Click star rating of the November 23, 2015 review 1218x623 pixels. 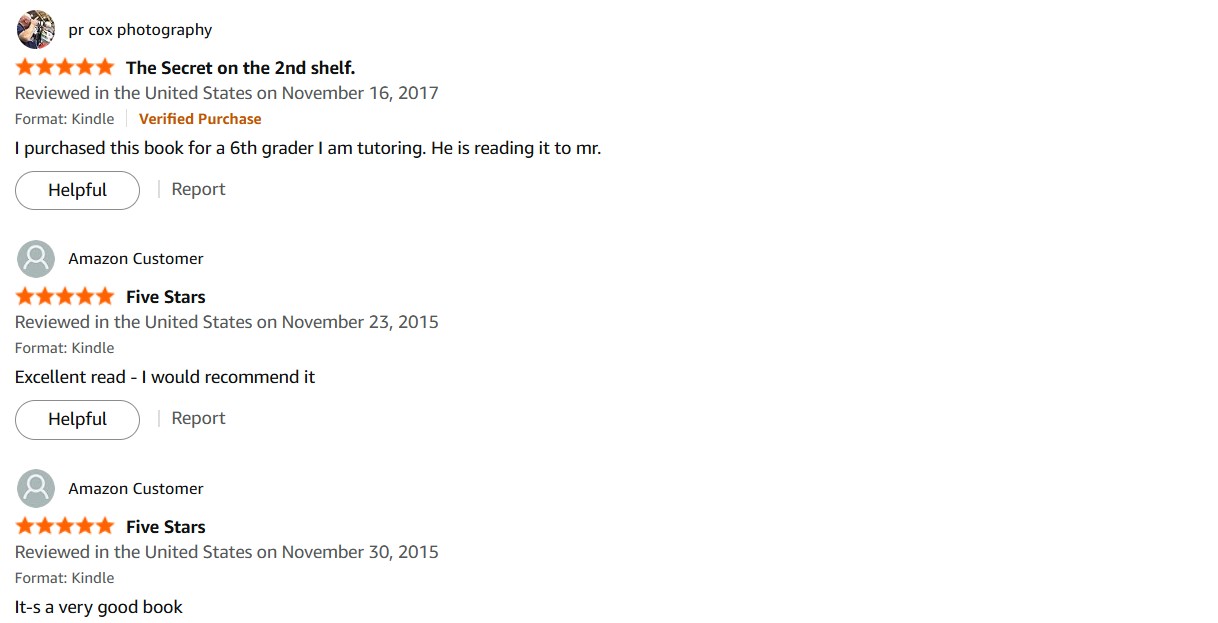point(65,297)
